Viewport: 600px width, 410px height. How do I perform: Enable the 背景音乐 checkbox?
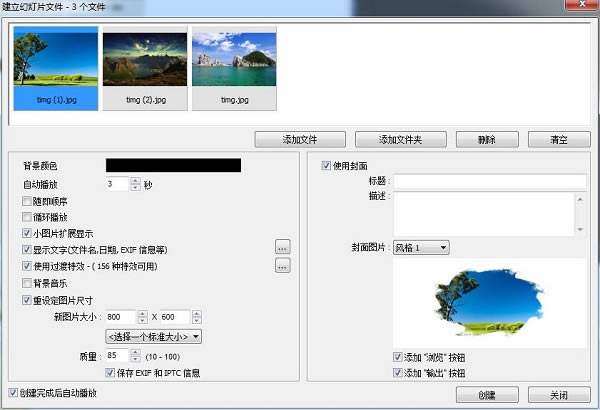pyautogui.click(x=26, y=283)
